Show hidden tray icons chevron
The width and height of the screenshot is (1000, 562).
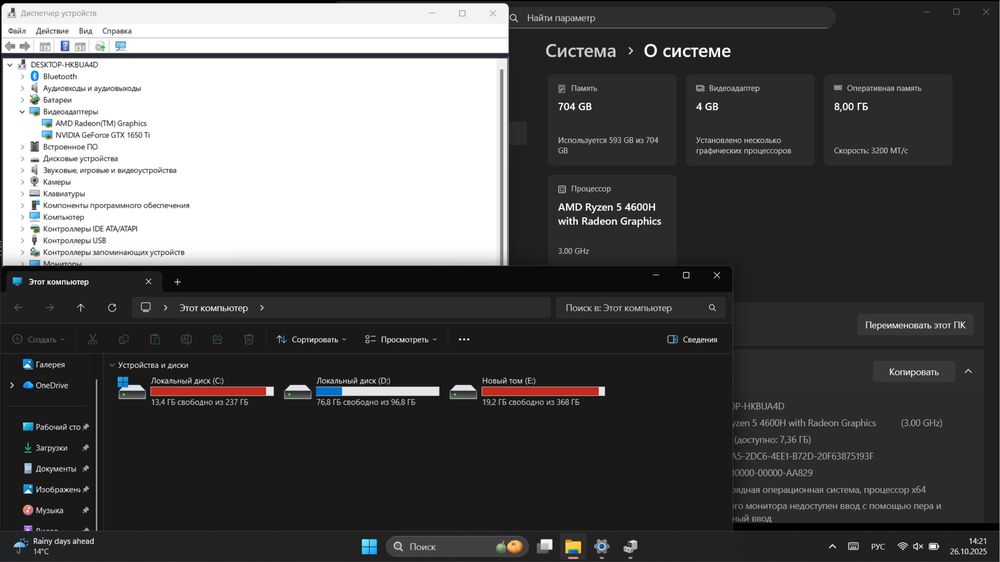[832, 547]
